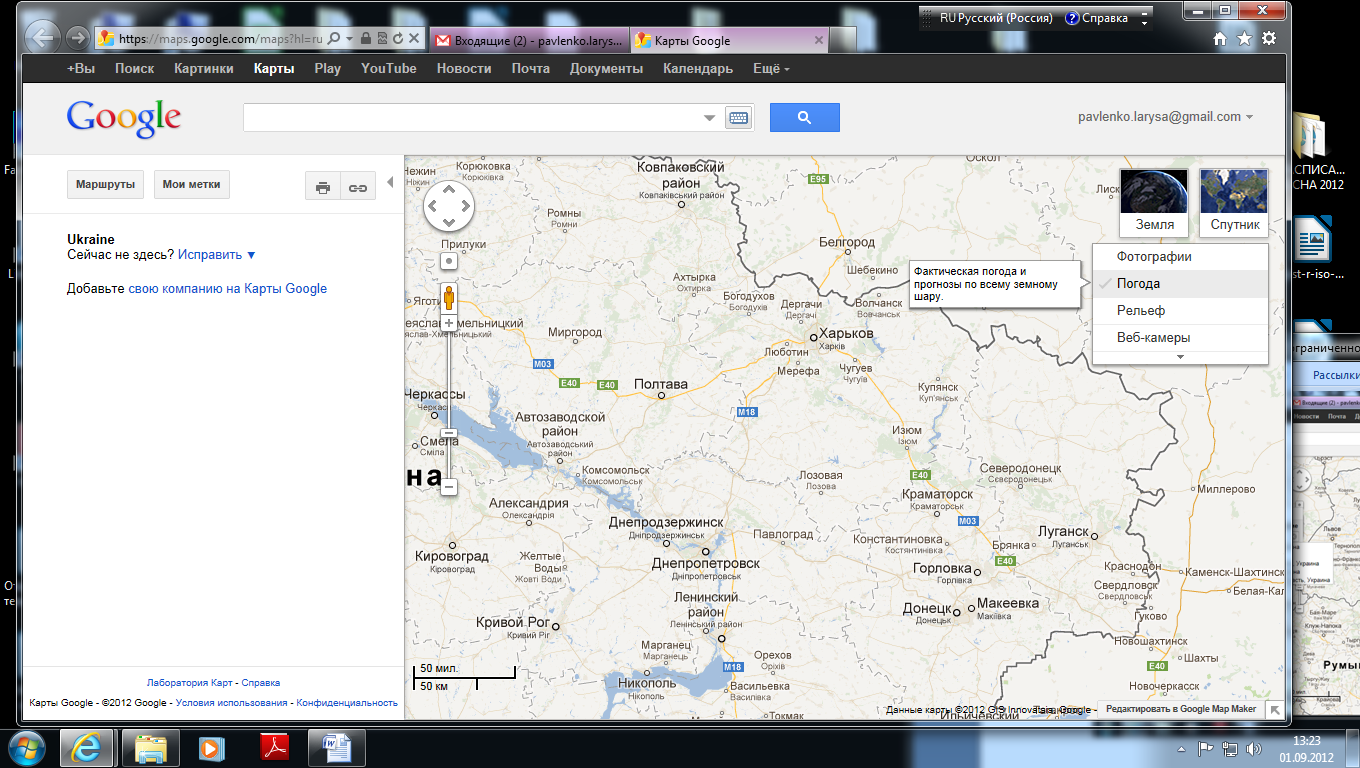This screenshot has height=768, width=1360.
Task: Click the browser Back arrow button
Action: (x=42, y=38)
